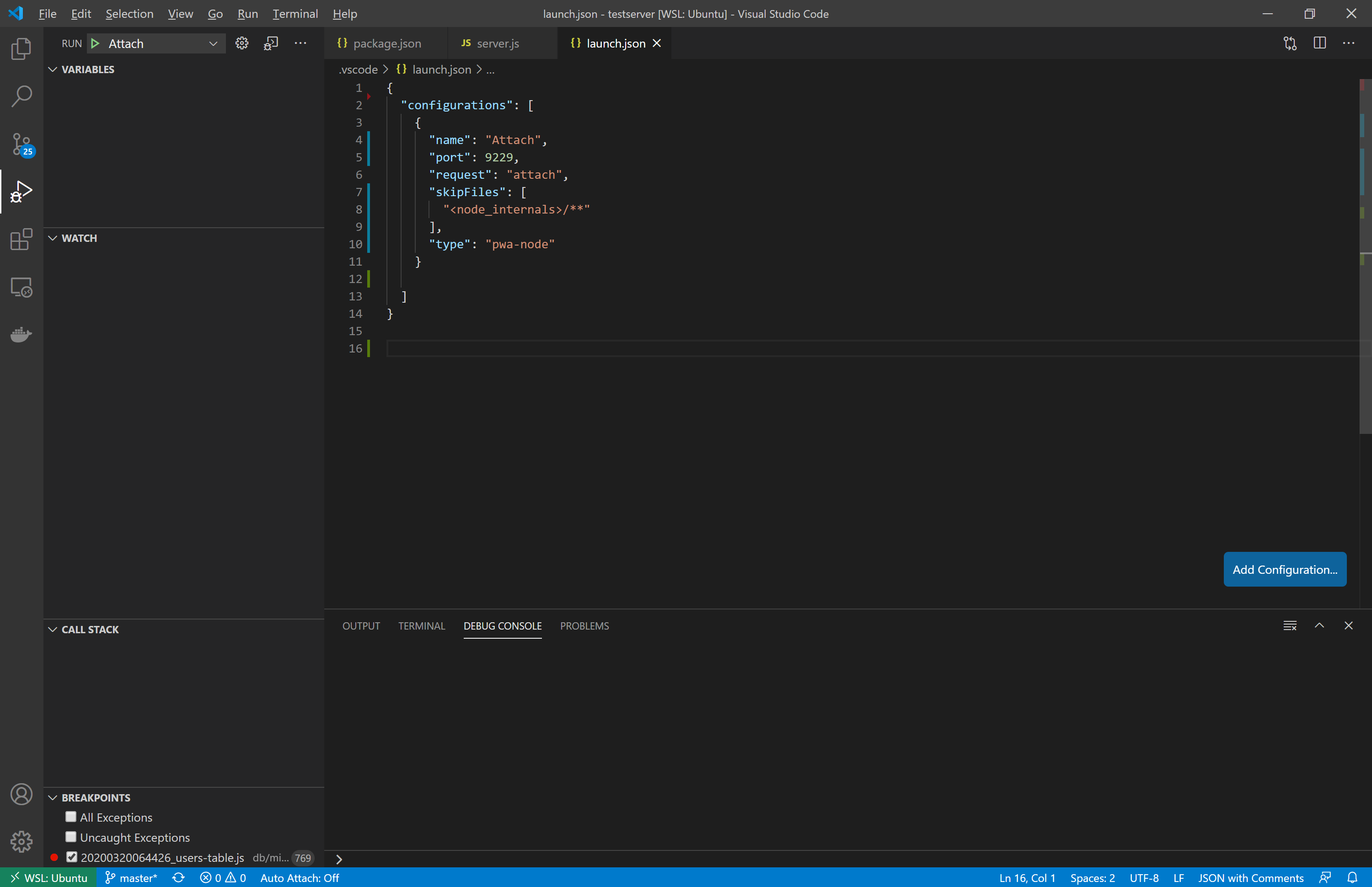Image resolution: width=1372 pixels, height=887 pixels.
Task: Open the Explorer view in activity bar
Action: point(21,49)
